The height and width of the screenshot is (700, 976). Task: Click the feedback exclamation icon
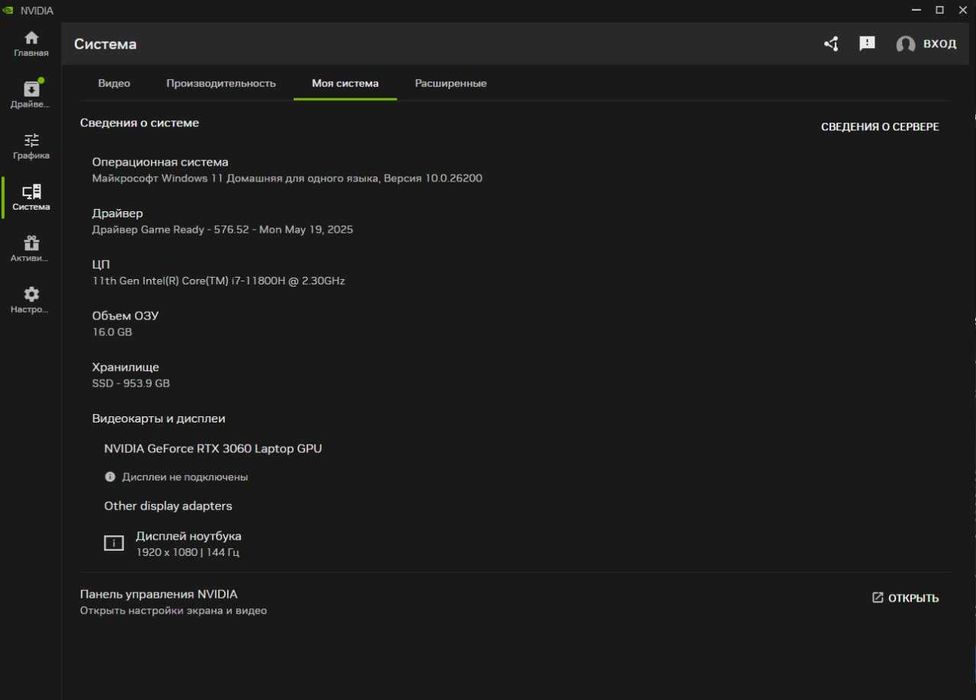(x=867, y=44)
